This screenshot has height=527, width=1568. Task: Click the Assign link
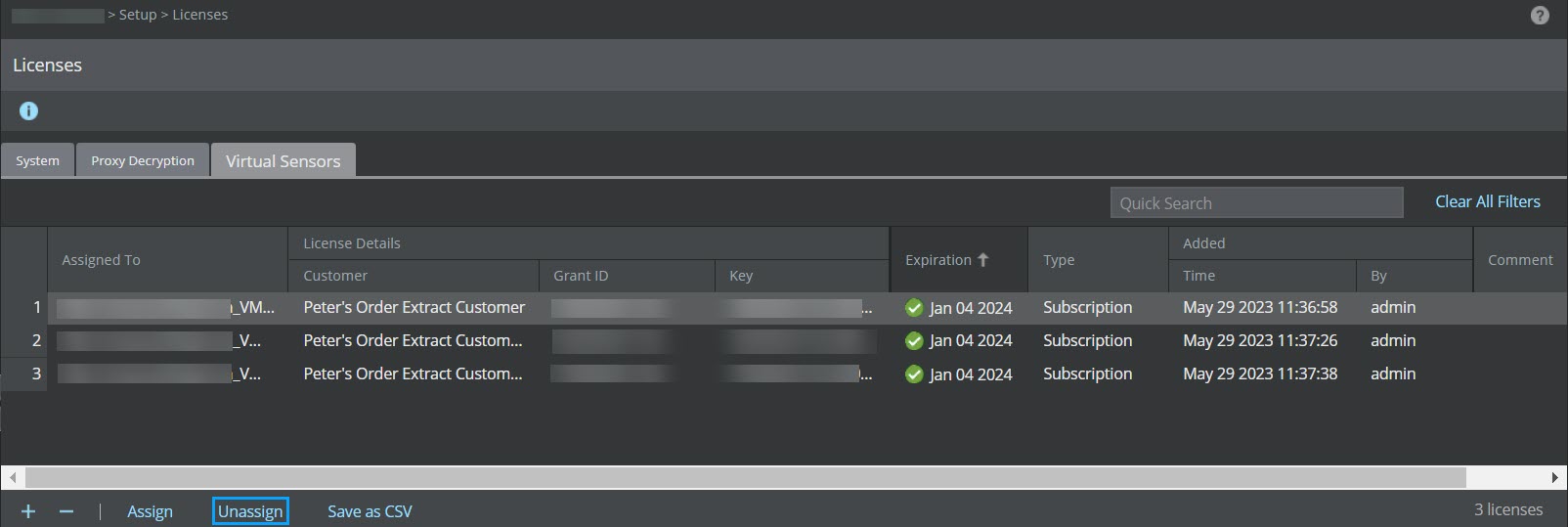pyautogui.click(x=150, y=511)
